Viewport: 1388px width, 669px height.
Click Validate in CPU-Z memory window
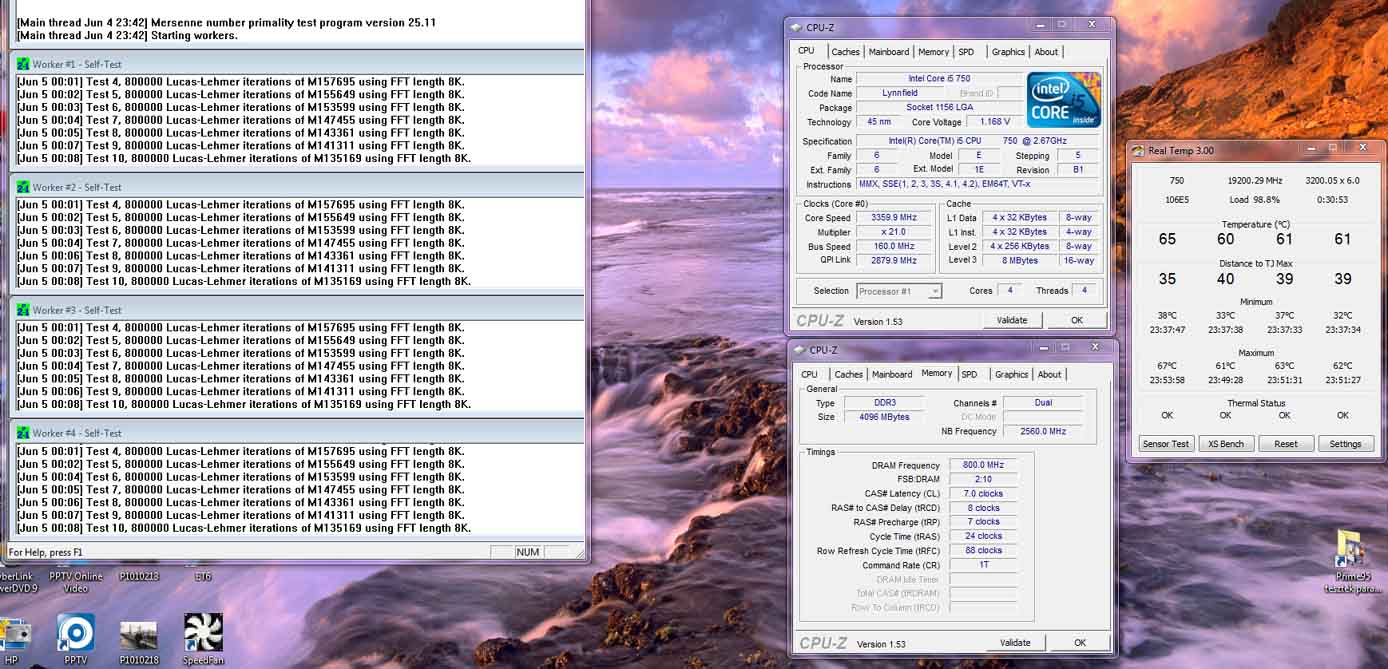1015,642
